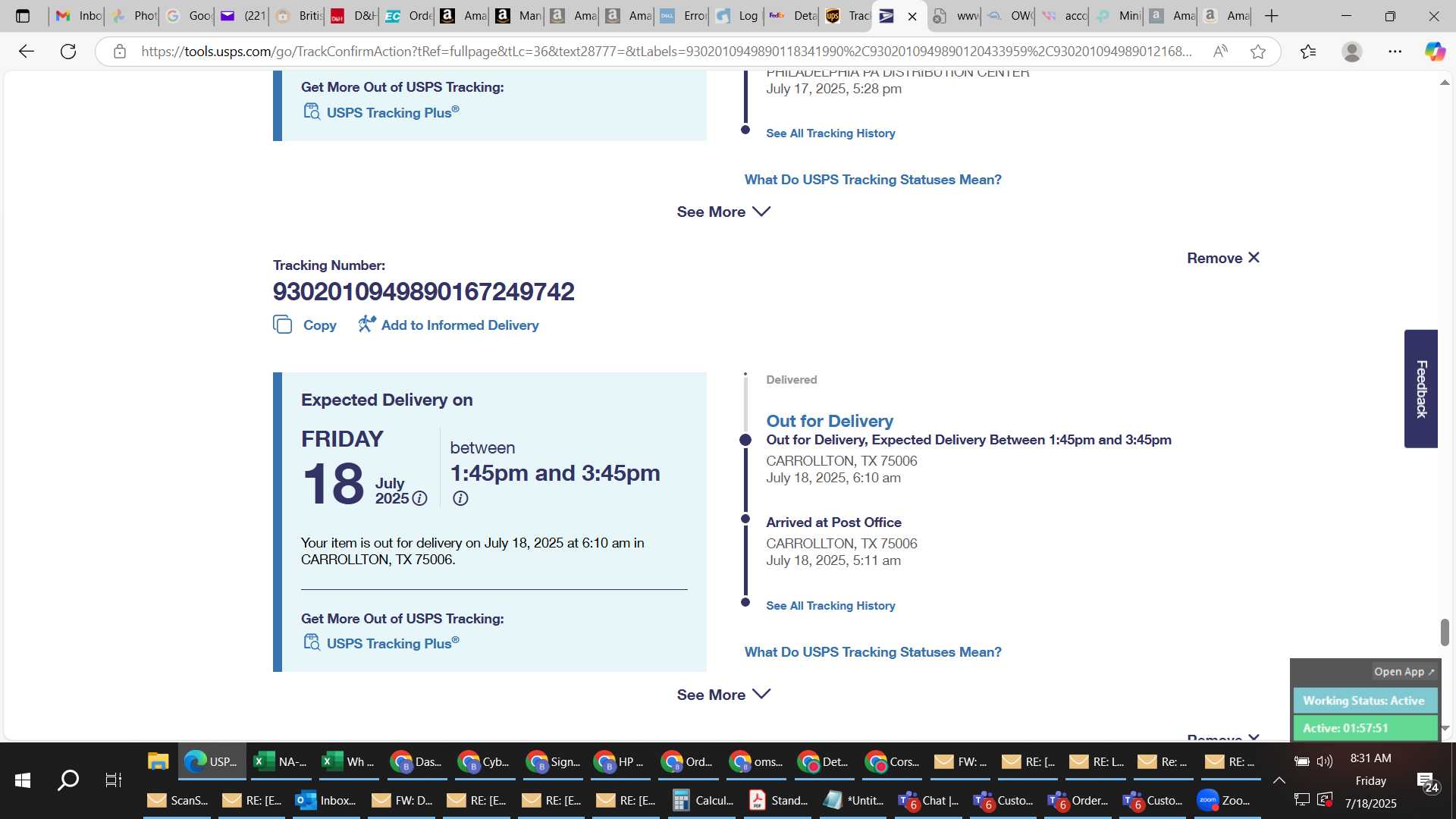Close the current USPS tab
The width and height of the screenshot is (1456, 819).
(912, 16)
